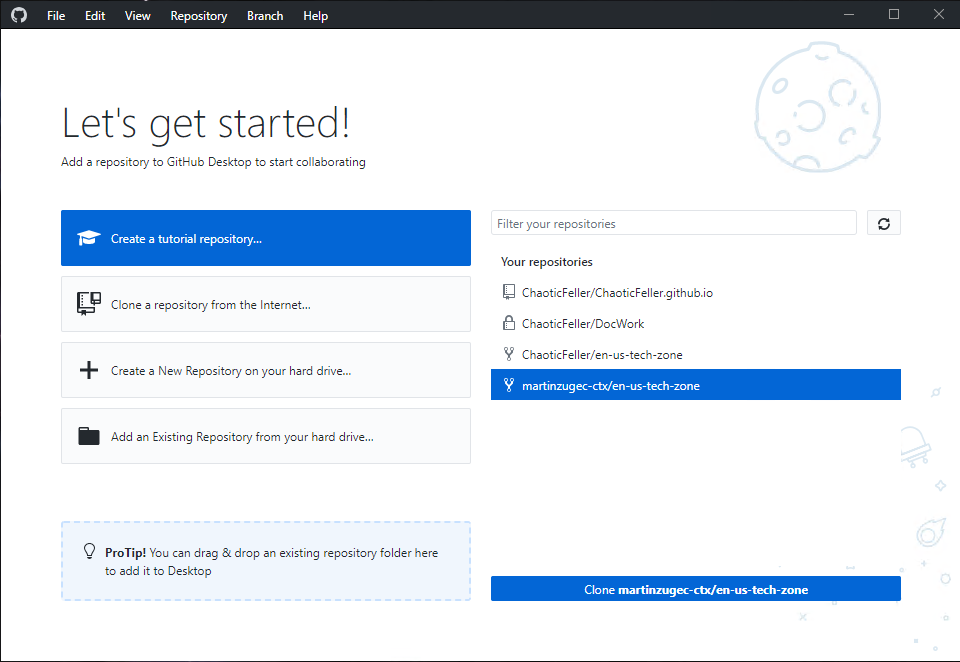Click the folder icon for existing repository
This screenshot has height=662, width=960.
[89, 435]
